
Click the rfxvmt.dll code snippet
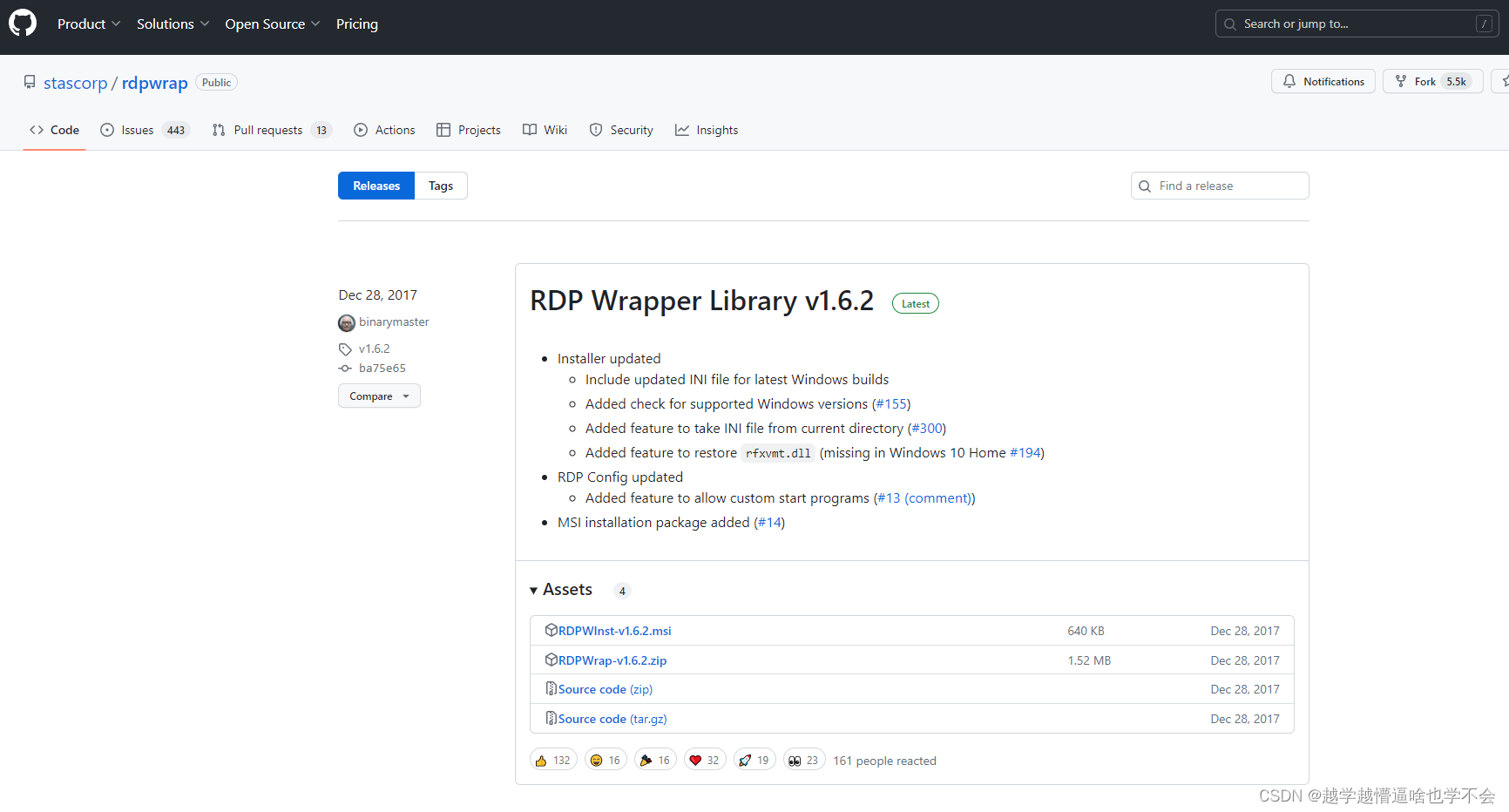pyautogui.click(x=778, y=453)
